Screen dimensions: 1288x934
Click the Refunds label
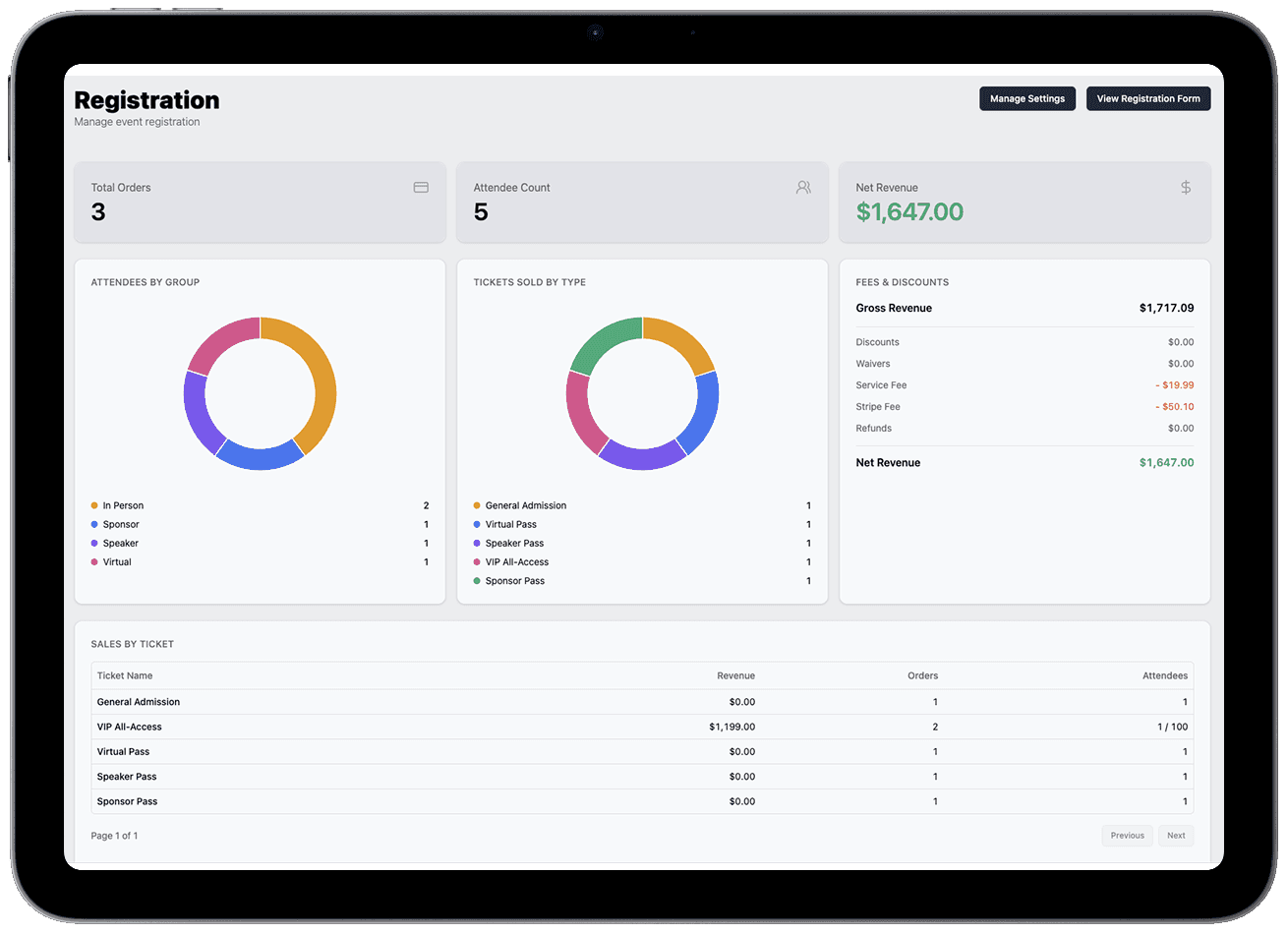(873, 429)
